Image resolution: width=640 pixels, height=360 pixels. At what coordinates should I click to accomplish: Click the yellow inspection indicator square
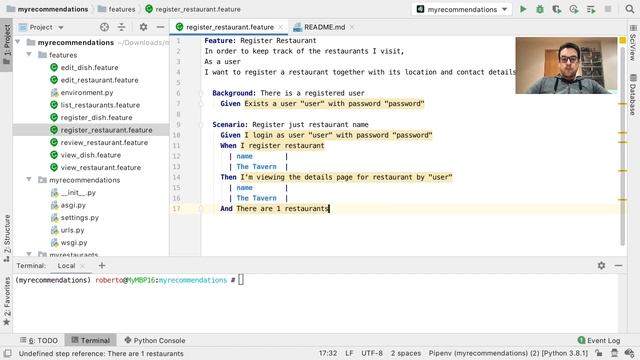(622, 40)
